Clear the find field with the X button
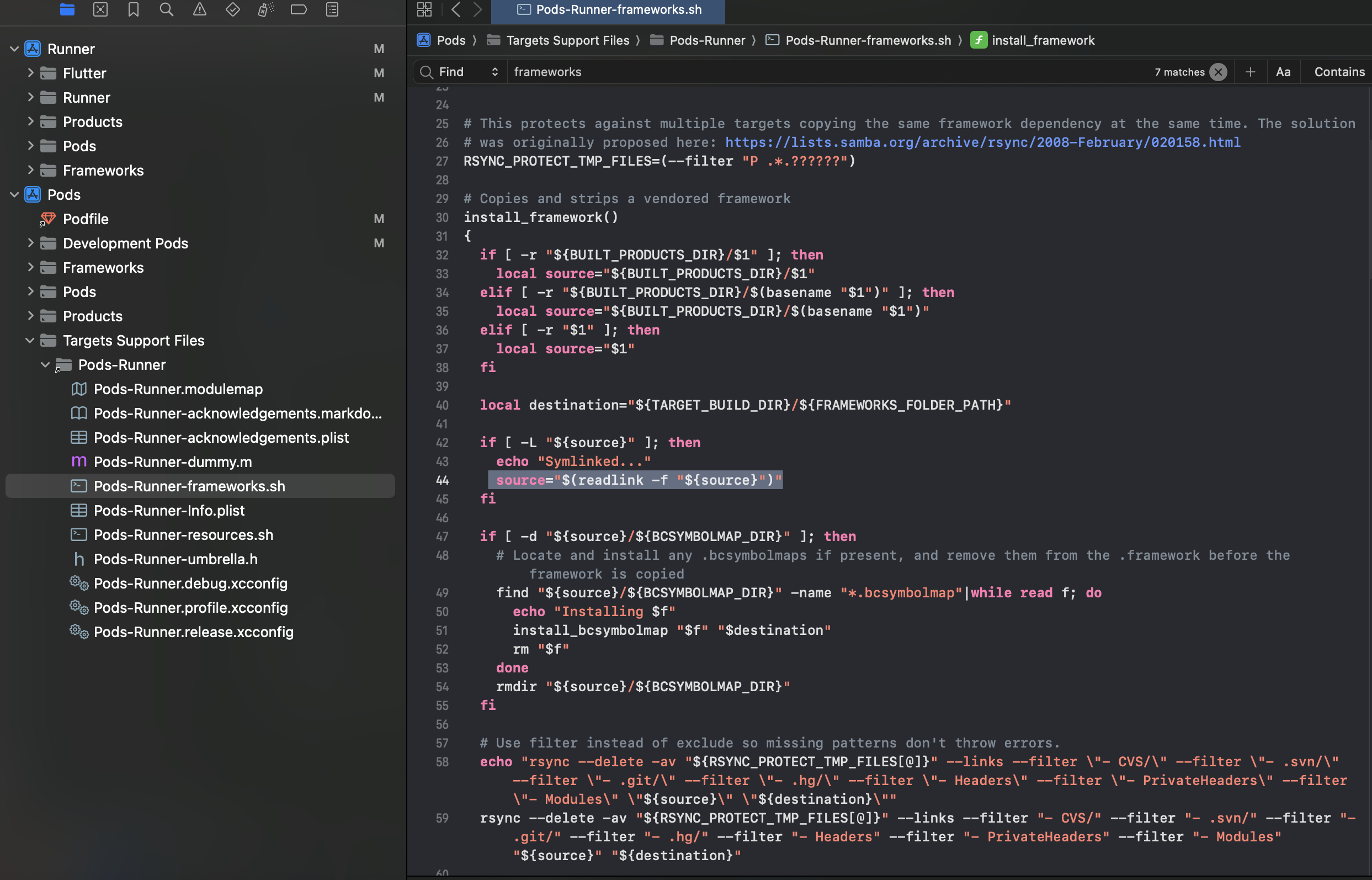This screenshot has height=880, width=1372. pos(1219,72)
